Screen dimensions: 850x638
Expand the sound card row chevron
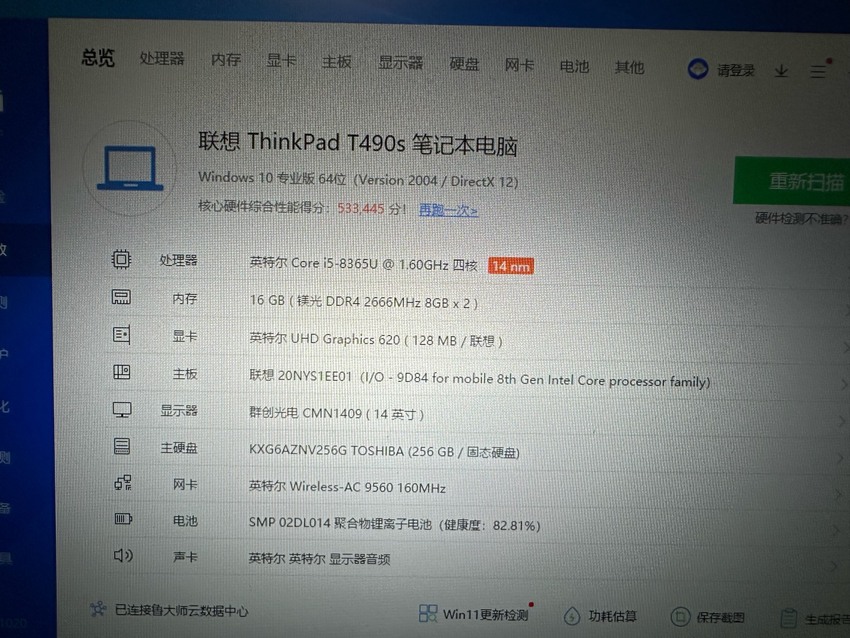(835, 566)
